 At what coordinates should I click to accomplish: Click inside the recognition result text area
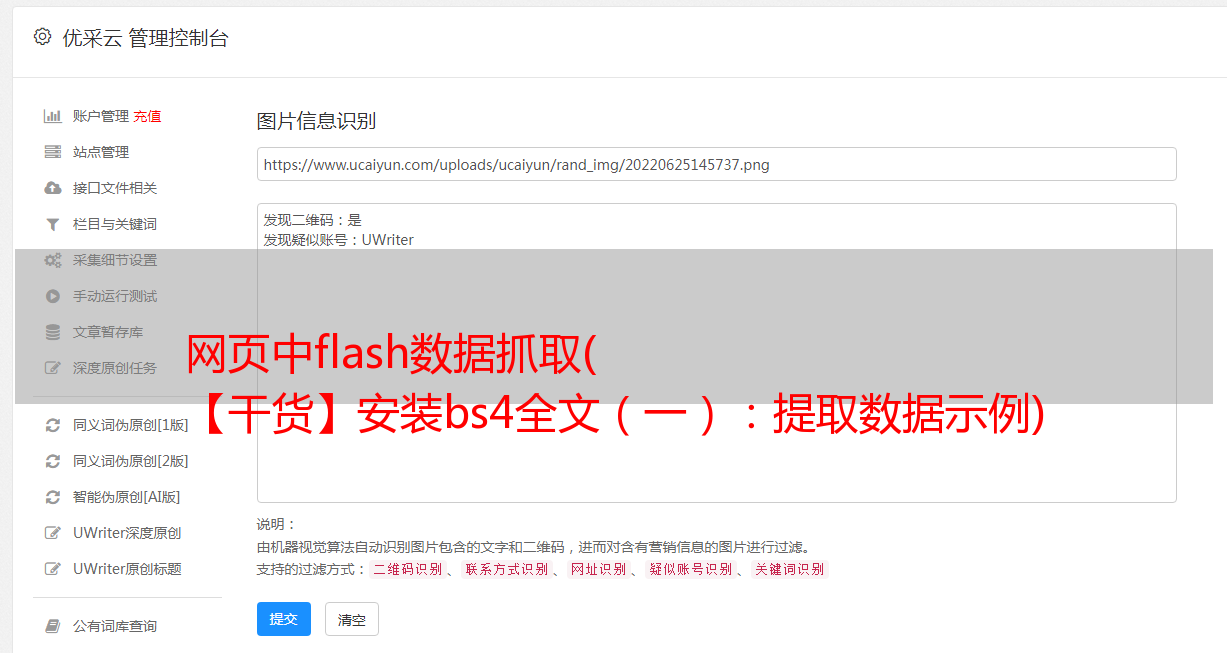click(x=716, y=353)
